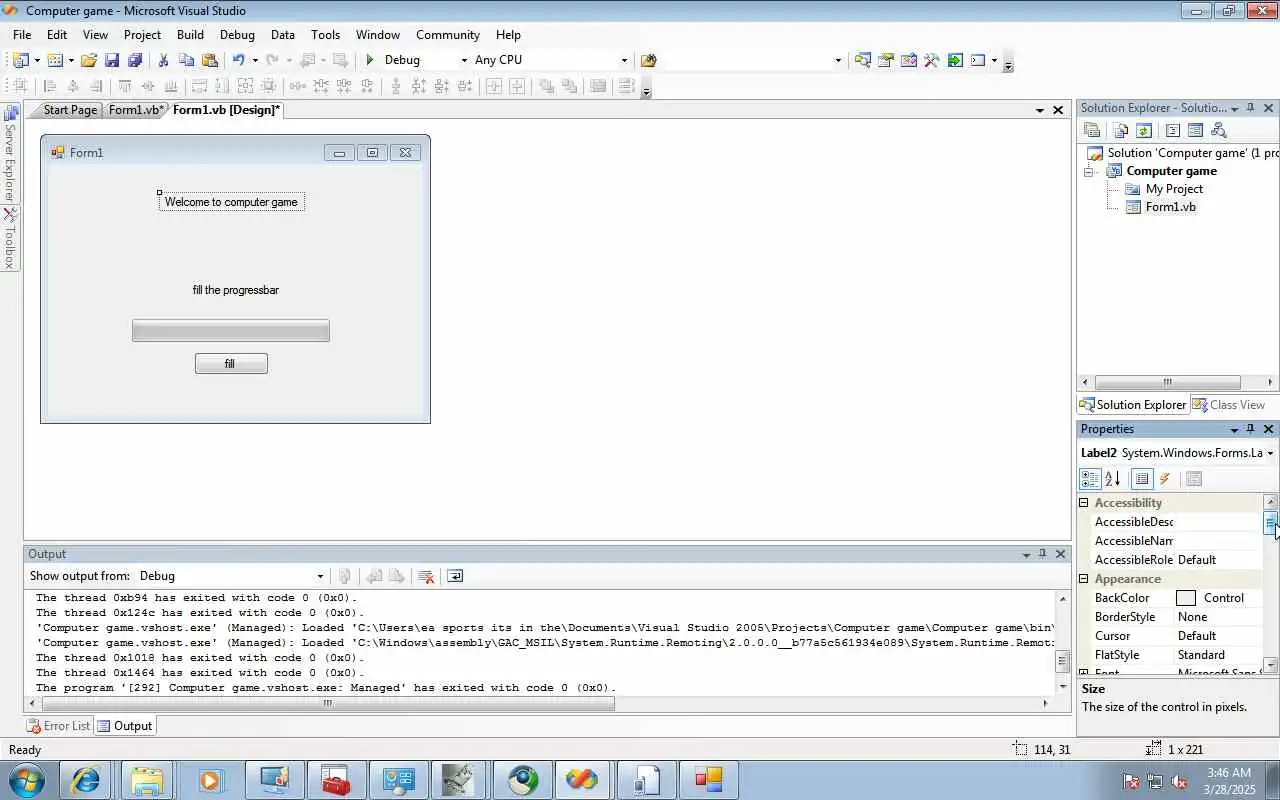This screenshot has height=800, width=1280.
Task: Click View Code icon in Solution Explorer
Action: (1172, 130)
